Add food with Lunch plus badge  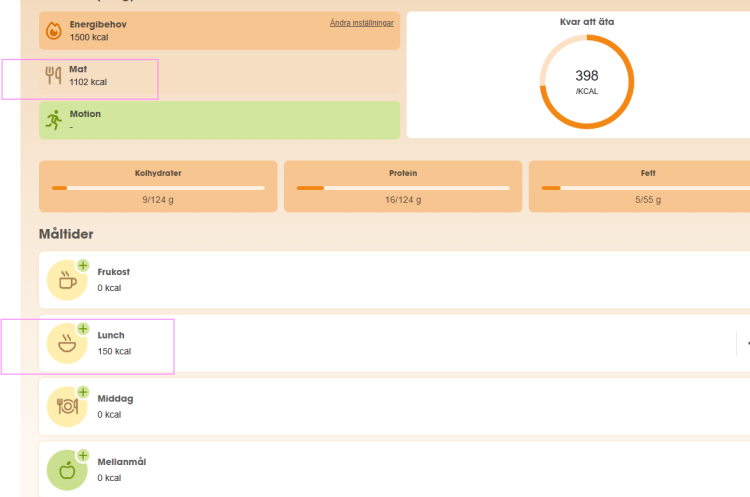click(82, 329)
